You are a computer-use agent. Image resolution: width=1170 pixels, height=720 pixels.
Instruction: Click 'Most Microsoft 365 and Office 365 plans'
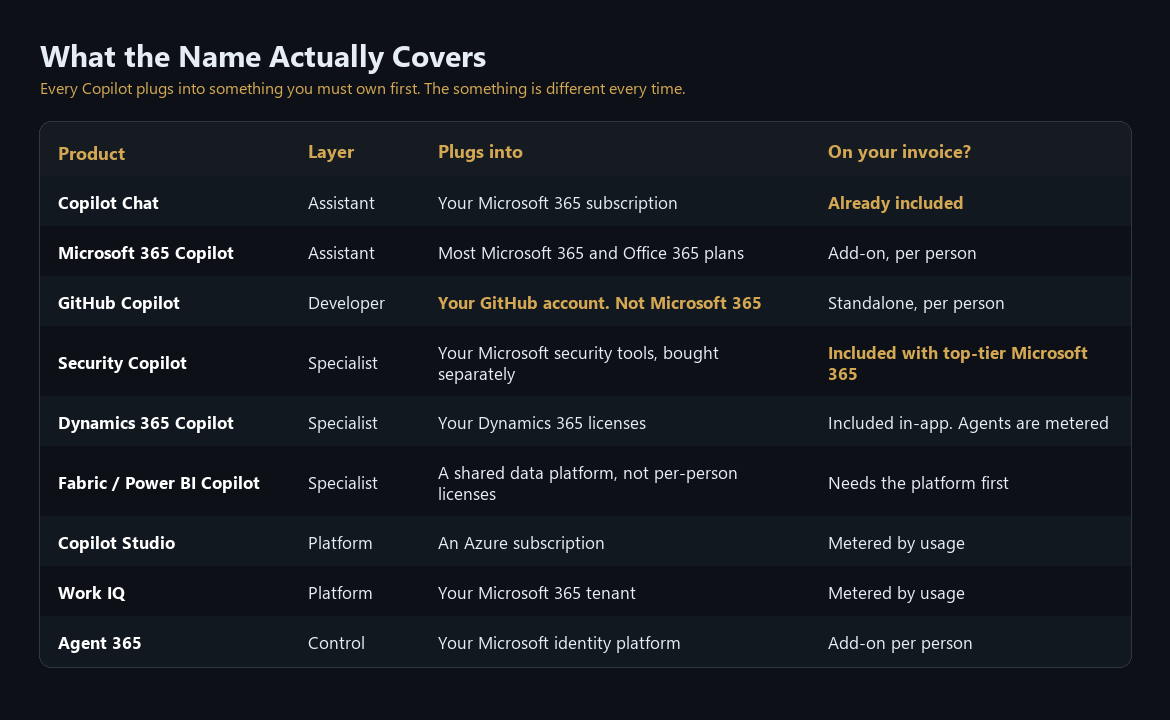click(x=591, y=253)
